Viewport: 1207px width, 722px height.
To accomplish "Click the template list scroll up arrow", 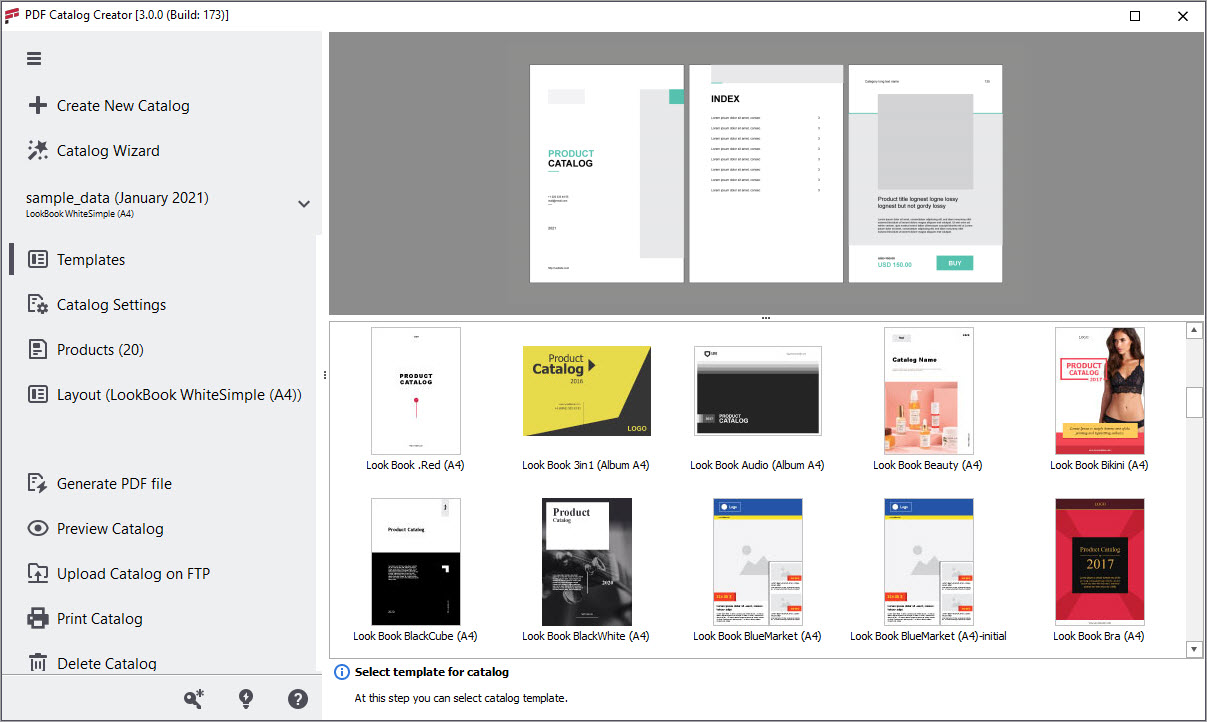I will 1194,331.
